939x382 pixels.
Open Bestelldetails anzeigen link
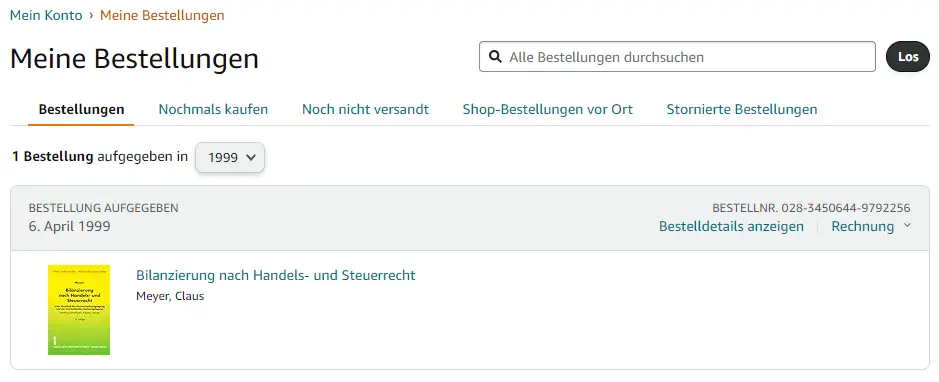click(731, 226)
